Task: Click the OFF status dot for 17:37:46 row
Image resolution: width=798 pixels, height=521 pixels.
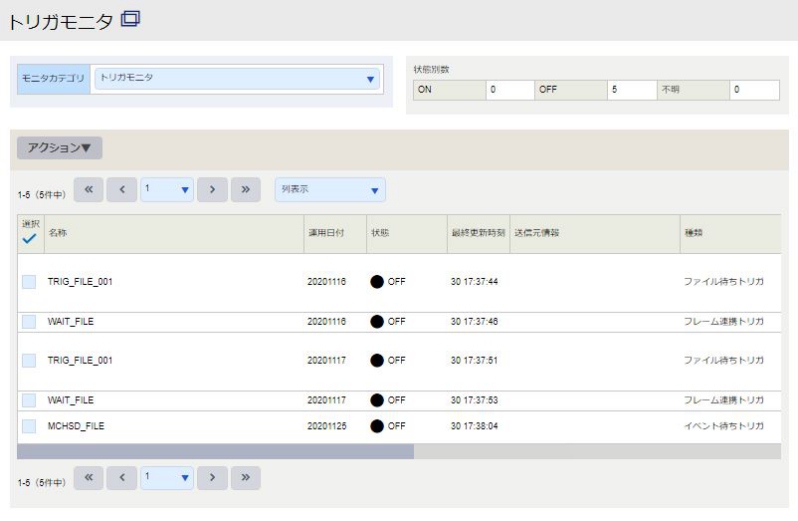Action: (377, 322)
